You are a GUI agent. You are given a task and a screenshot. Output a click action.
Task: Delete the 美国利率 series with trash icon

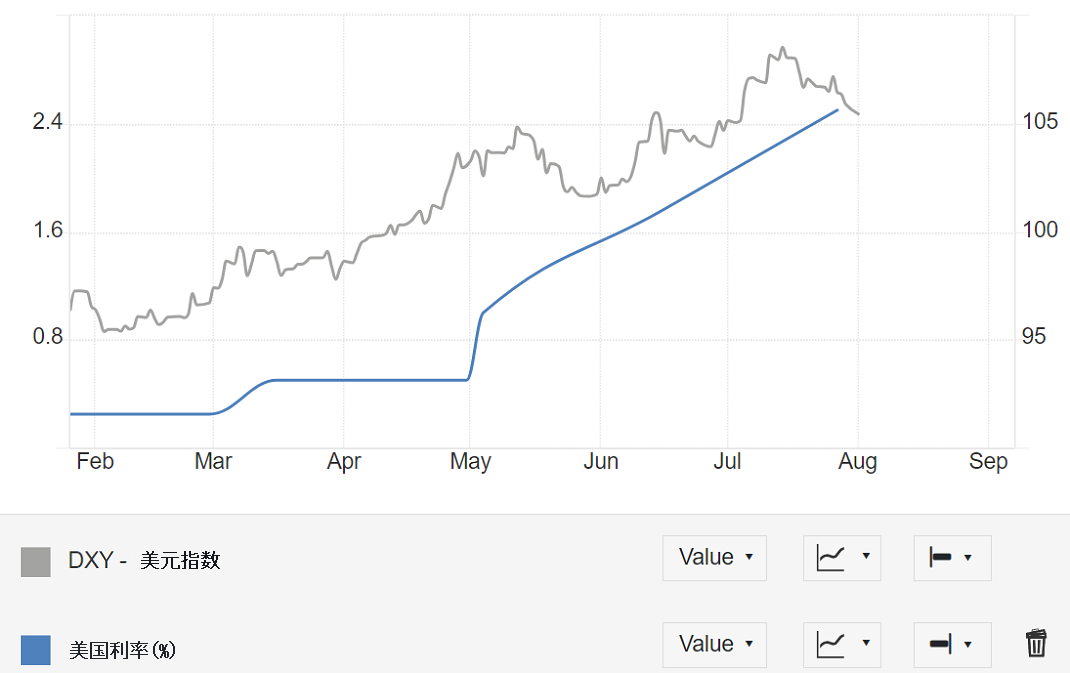tap(1036, 643)
